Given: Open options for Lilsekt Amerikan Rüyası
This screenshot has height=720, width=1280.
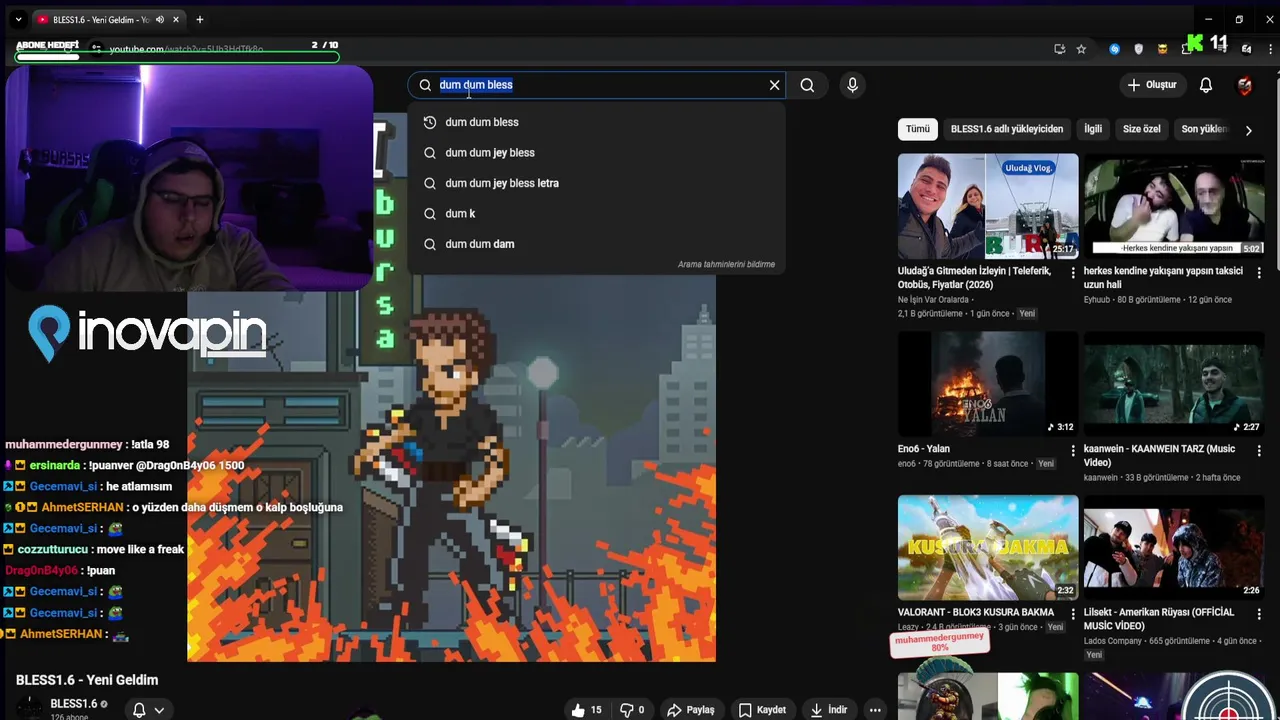Looking at the screenshot, I should pos(1259,613).
